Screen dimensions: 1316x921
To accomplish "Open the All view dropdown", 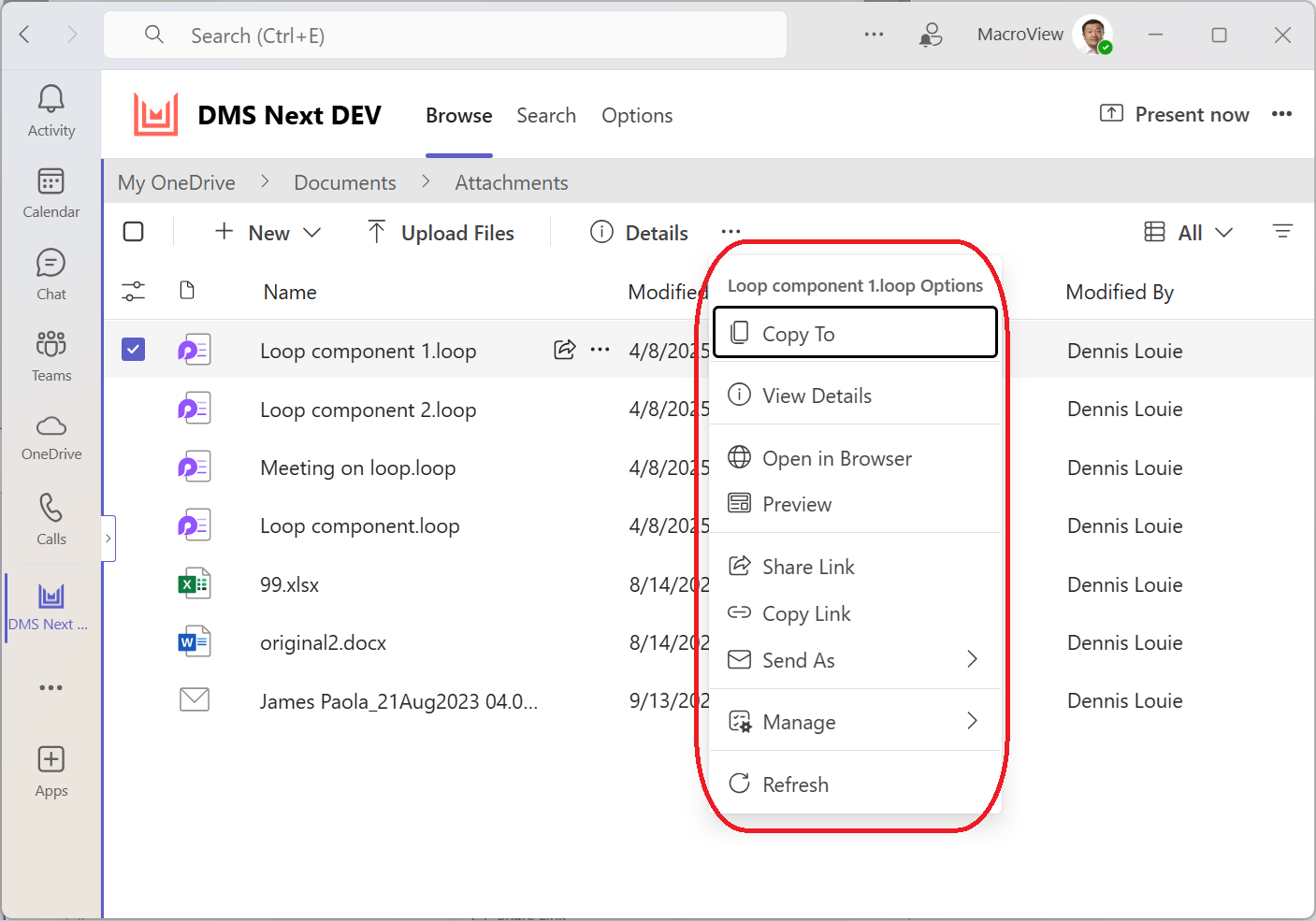I will point(1189,233).
